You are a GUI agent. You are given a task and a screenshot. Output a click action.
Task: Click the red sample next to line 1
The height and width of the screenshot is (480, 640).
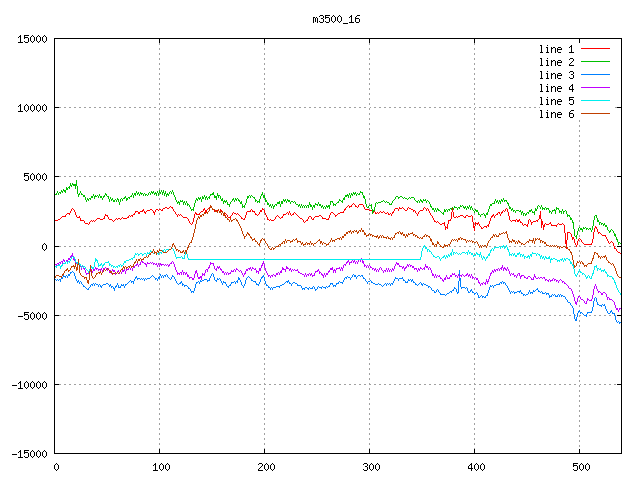(595, 49)
